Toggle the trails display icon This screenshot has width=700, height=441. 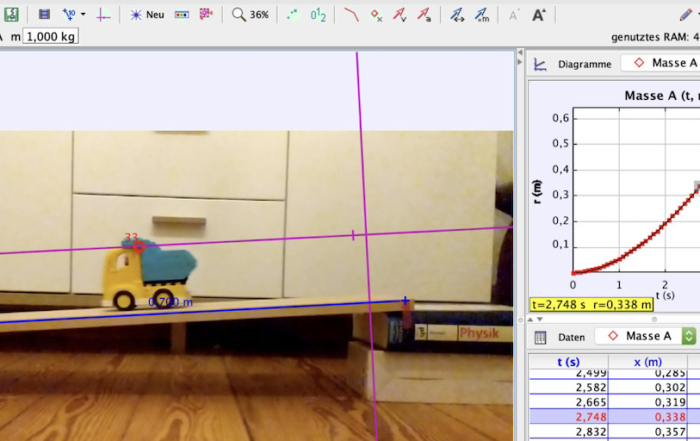click(292, 15)
